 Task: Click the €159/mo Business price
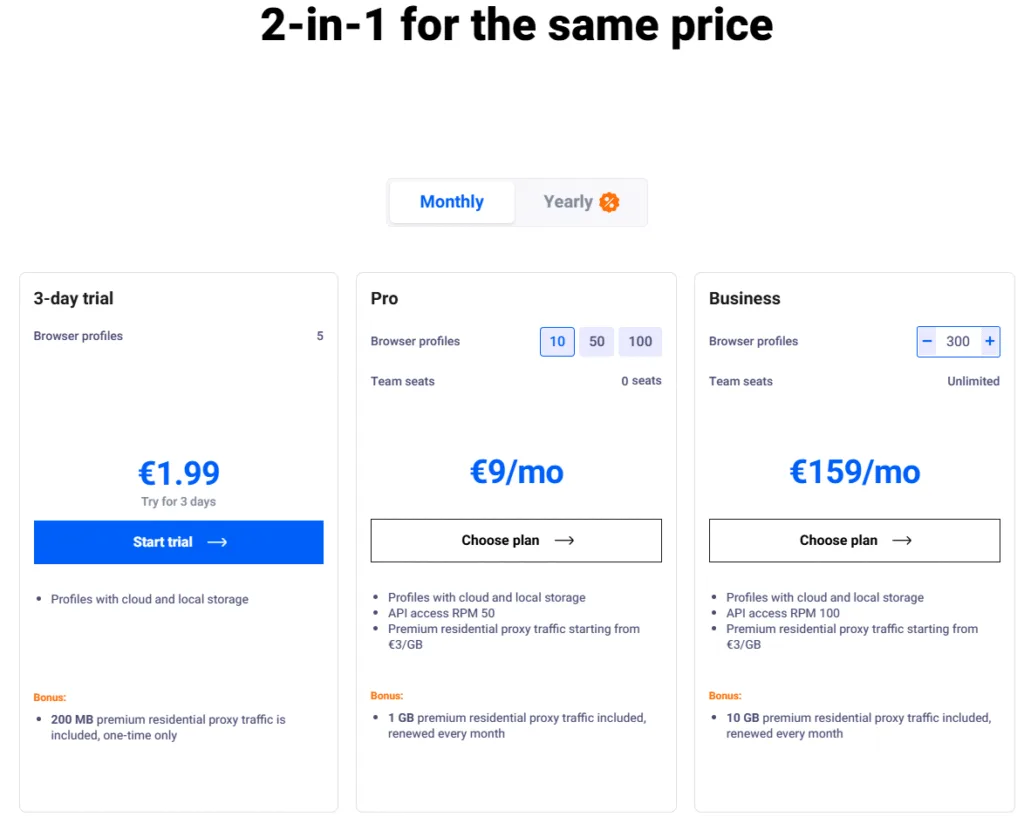point(854,471)
